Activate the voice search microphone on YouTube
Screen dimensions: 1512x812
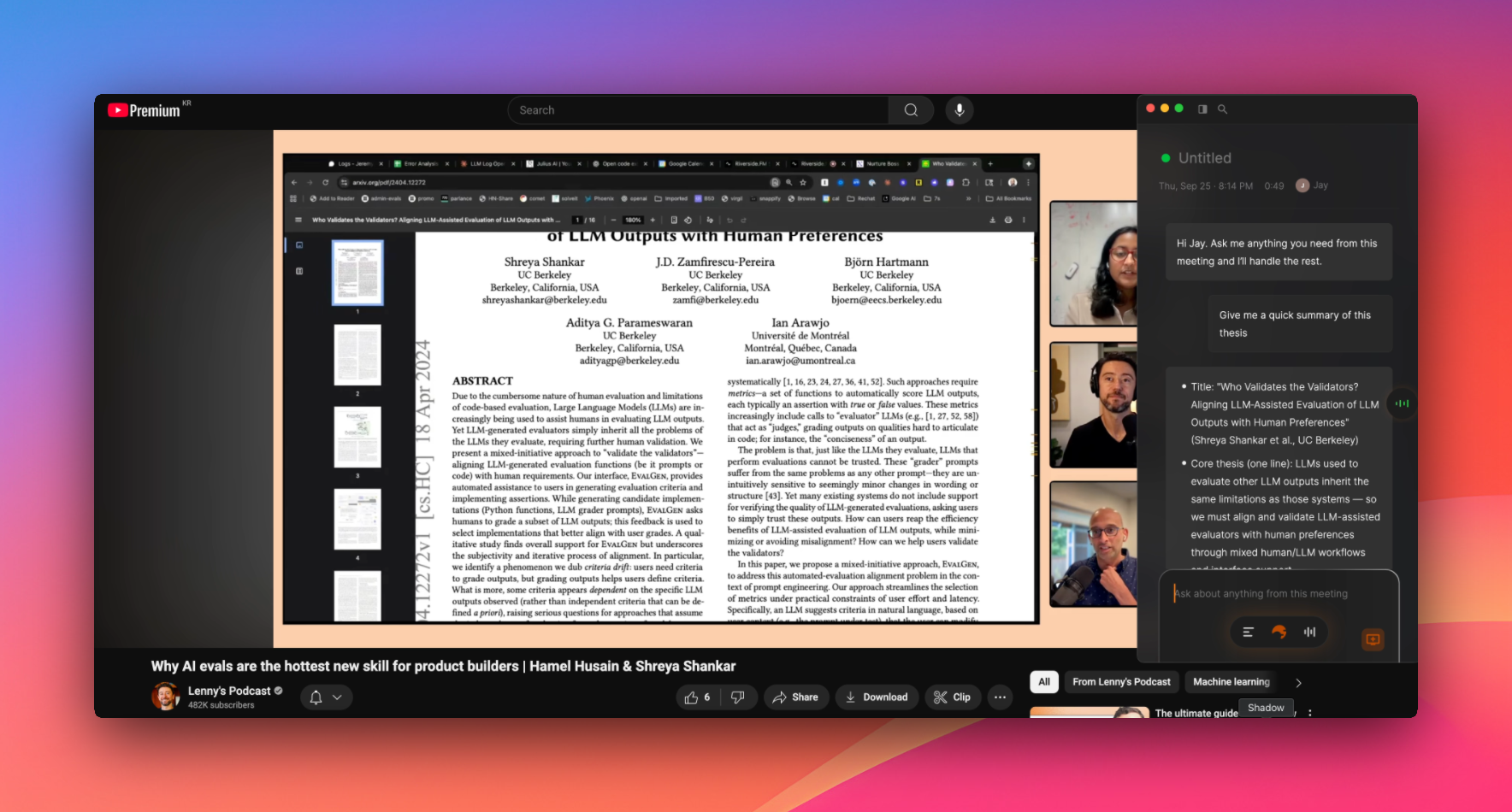(959, 109)
